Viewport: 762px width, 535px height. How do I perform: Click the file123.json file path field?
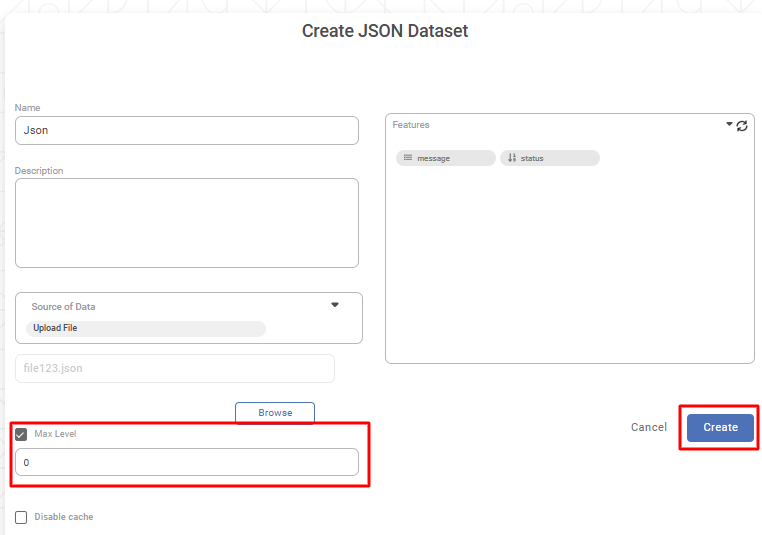click(x=174, y=368)
